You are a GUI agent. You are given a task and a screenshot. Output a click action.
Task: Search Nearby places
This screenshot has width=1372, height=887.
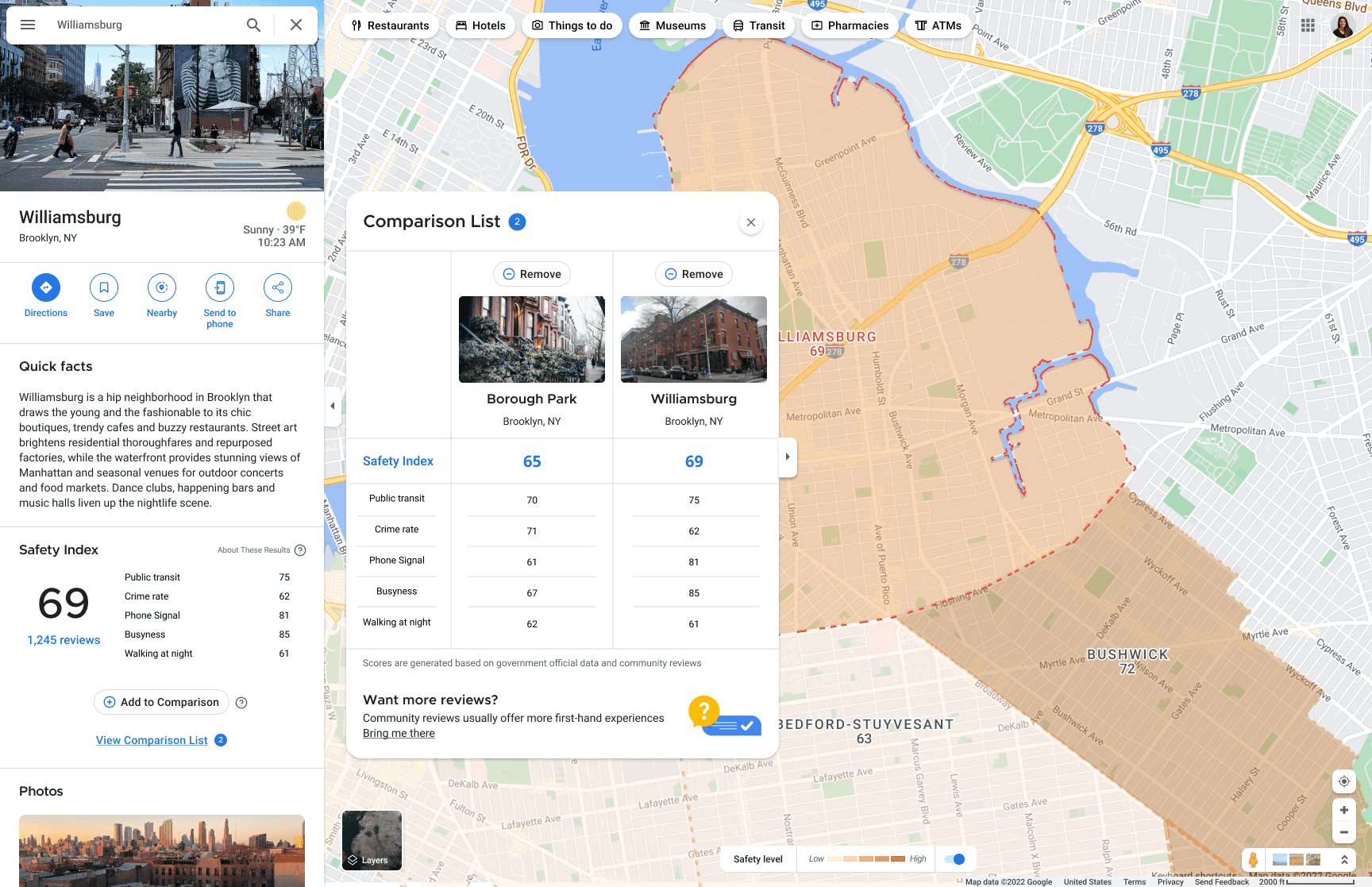(162, 295)
